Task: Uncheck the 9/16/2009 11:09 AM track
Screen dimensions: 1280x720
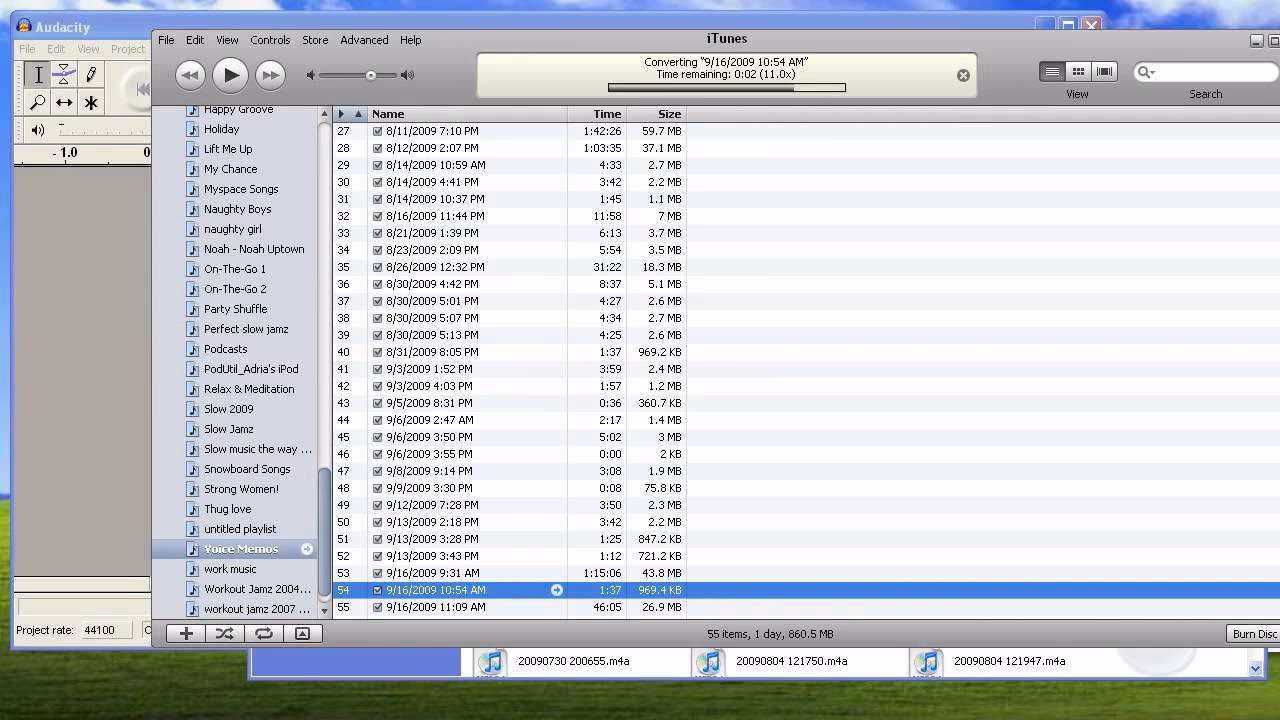Action: click(378, 607)
